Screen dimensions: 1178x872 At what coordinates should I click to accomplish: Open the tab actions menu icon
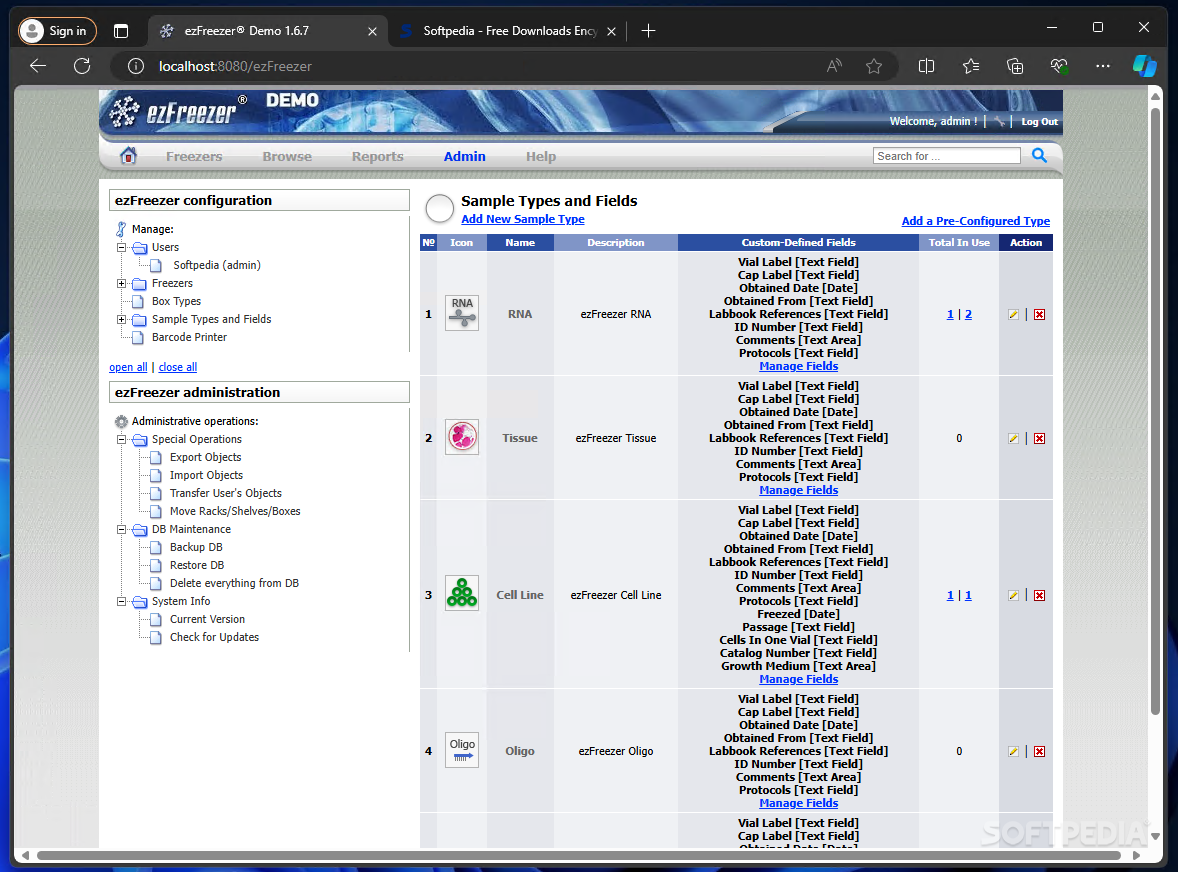(121, 31)
